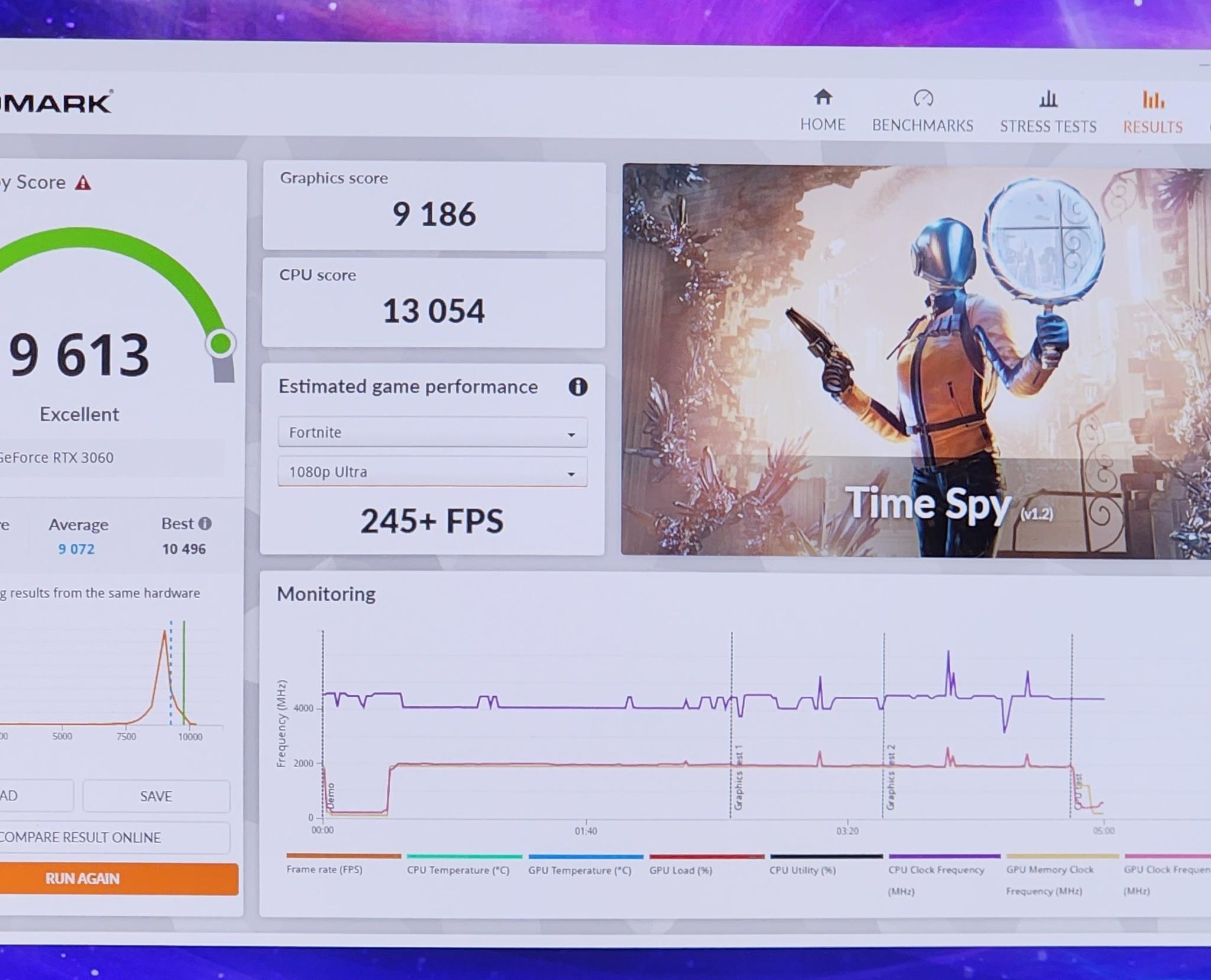Click the Excellent rating text
Viewport: 1211px width, 980px height.
point(79,414)
